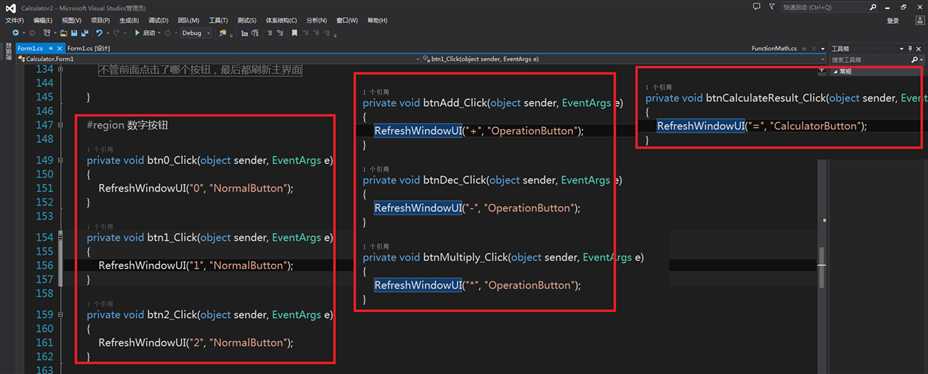Open the 编辑(E) menu
Viewport: 928px width, 374px height.
pos(43,20)
